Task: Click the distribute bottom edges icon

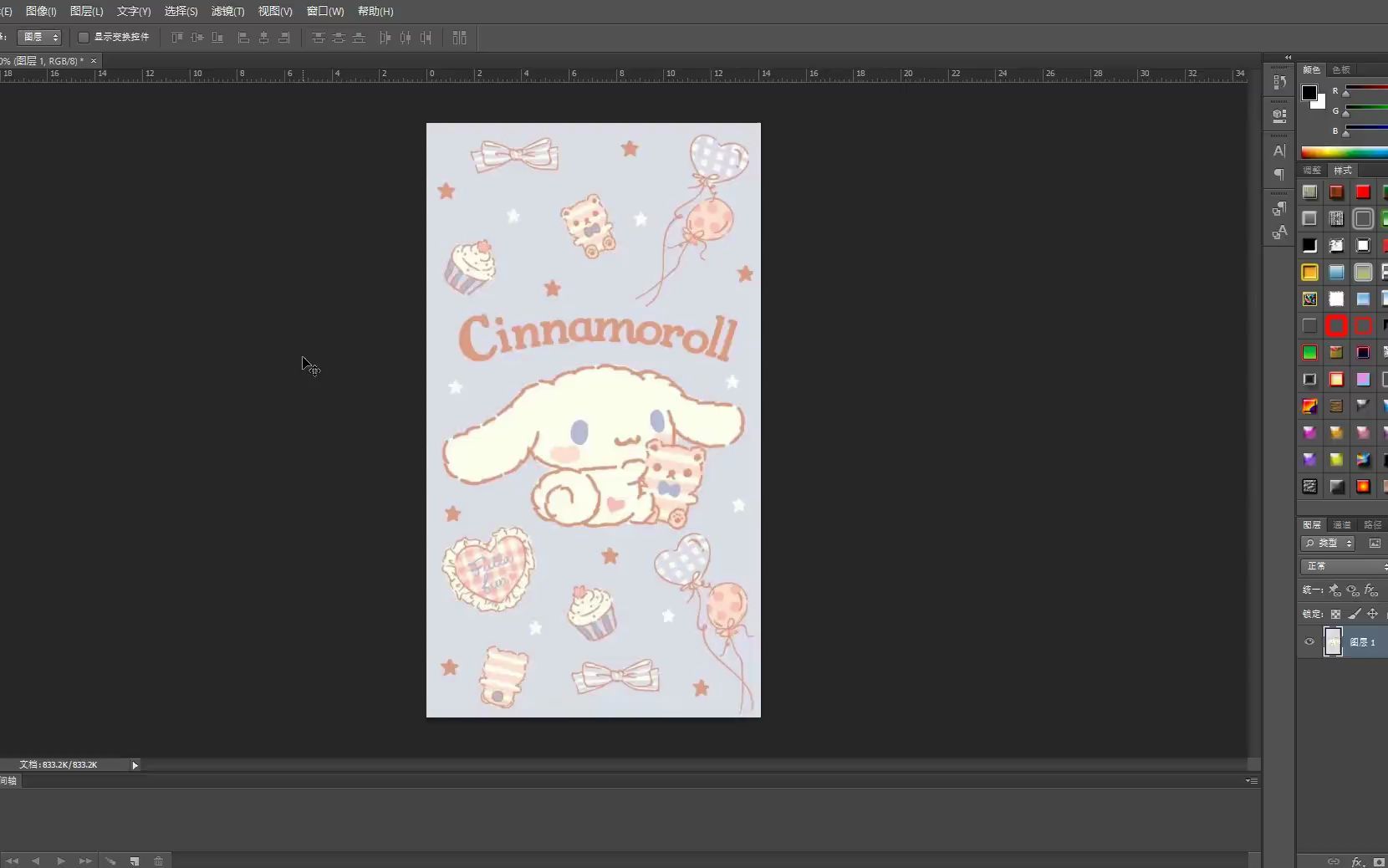Action: pyautogui.click(x=359, y=38)
